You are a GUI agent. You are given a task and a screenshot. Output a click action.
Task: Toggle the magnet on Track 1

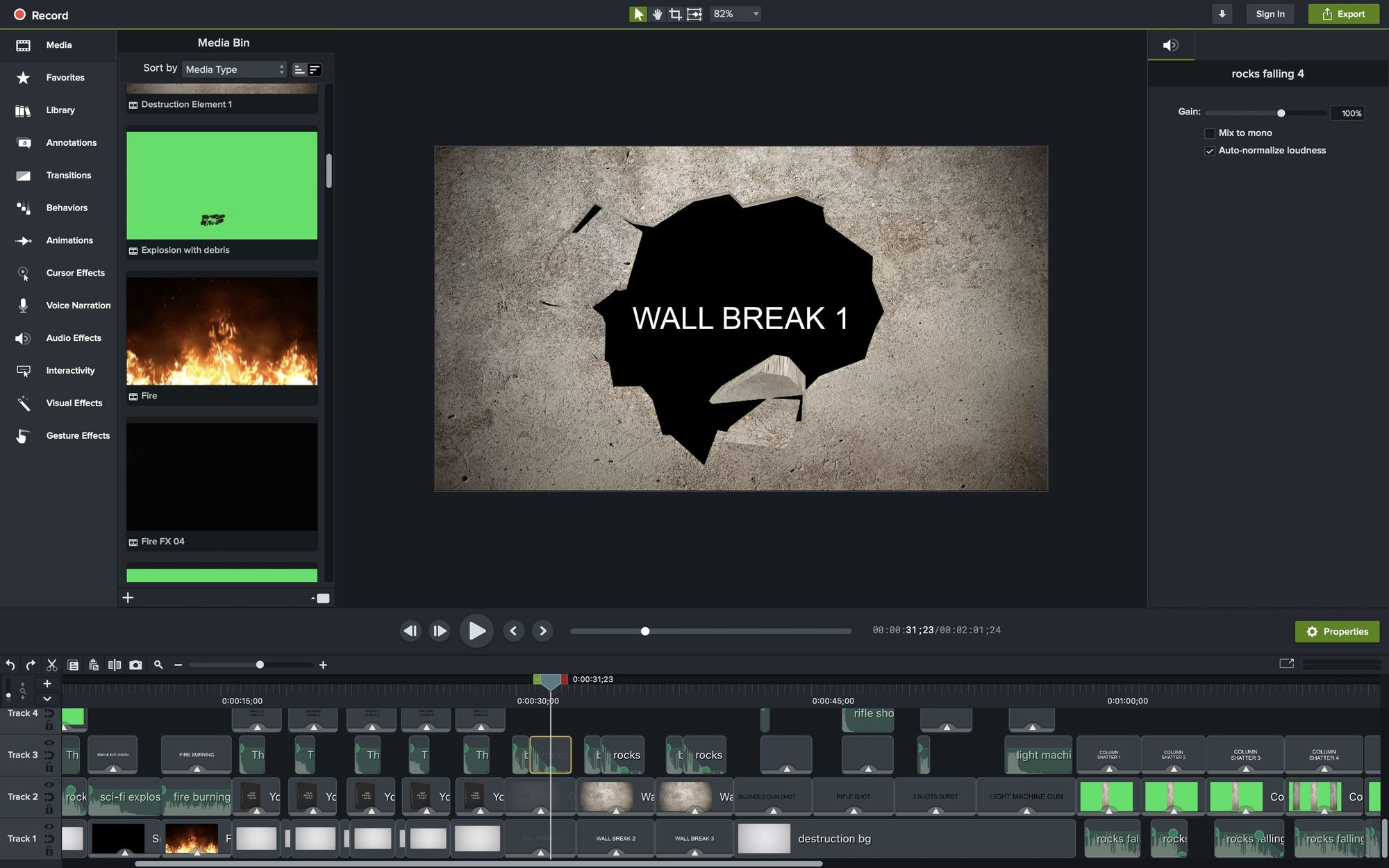coord(49,838)
